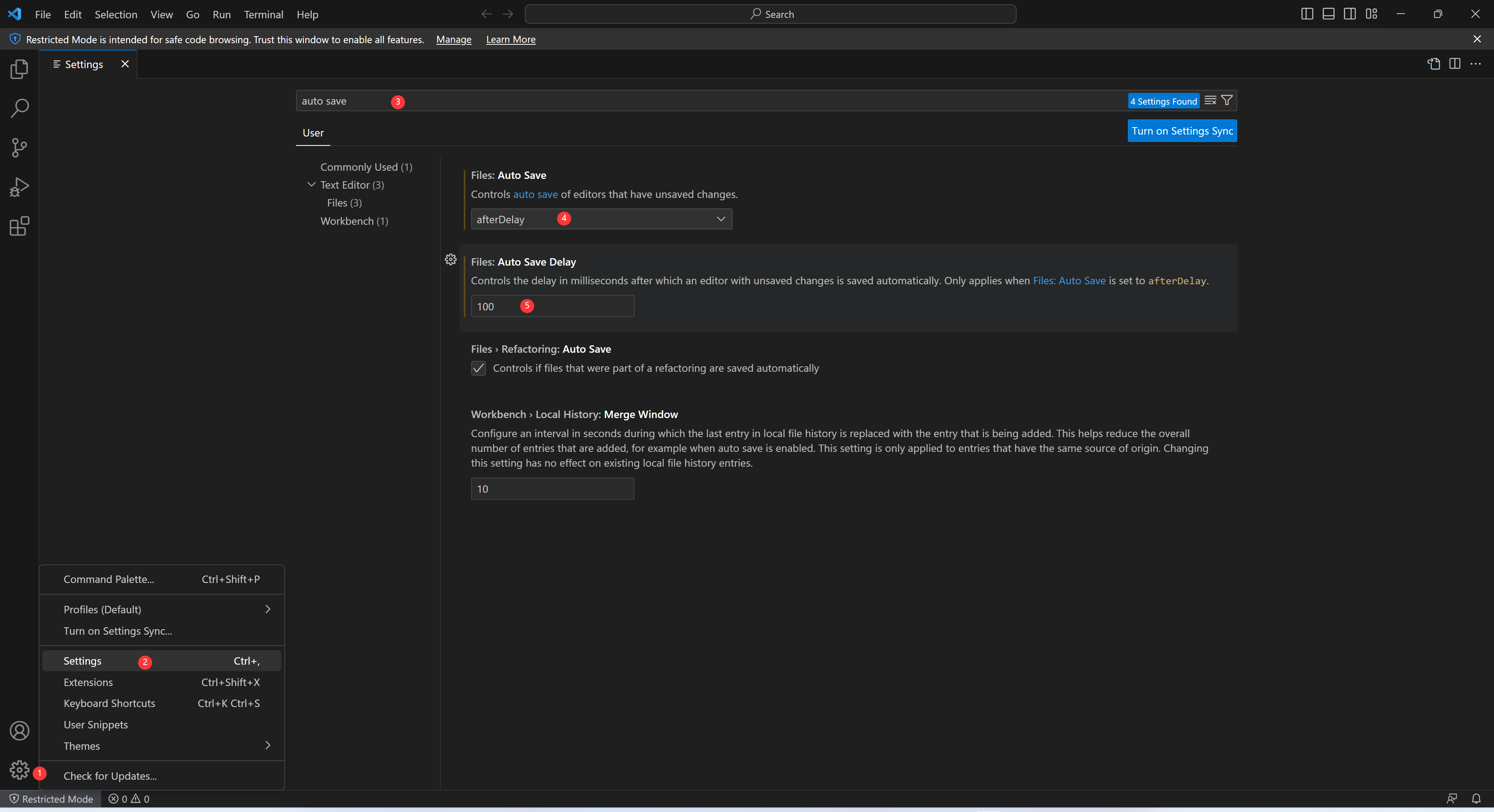Open the More Actions ellipsis in the editor title bar
The height and width of the screenshot is (812, 1494).
click(x=1476, y=64)
